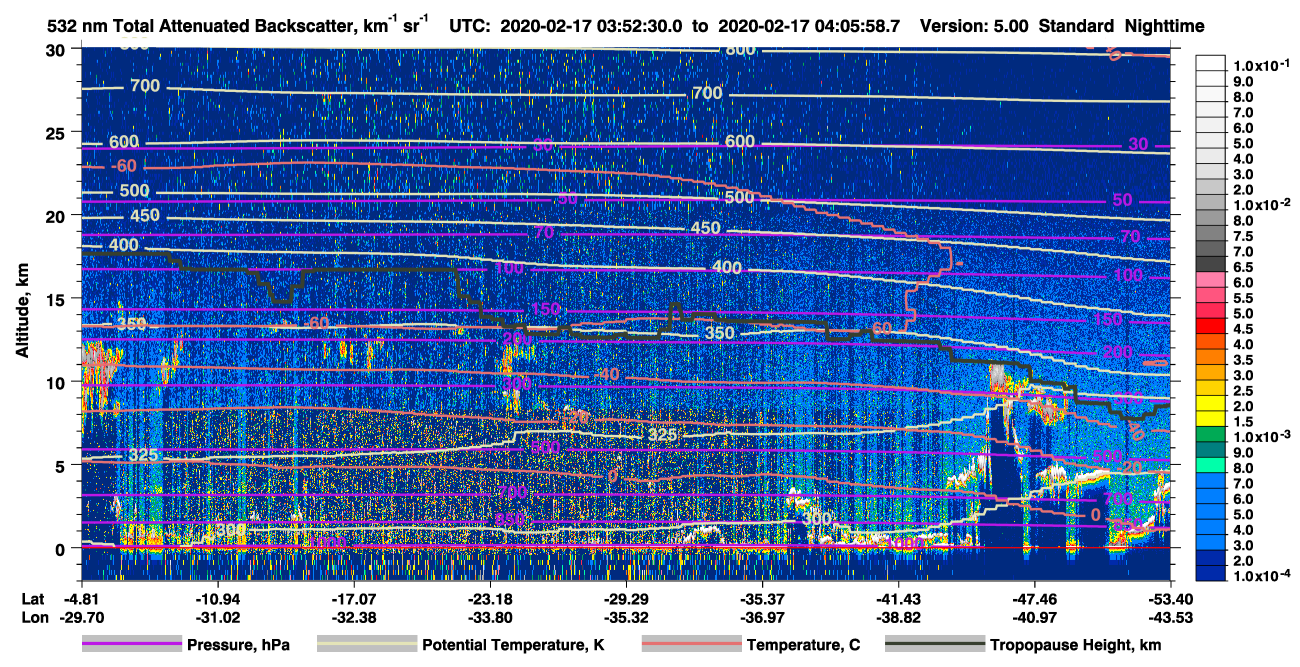Click the colorbar label '1.0x10-4'

click(x=1261, y=577)
